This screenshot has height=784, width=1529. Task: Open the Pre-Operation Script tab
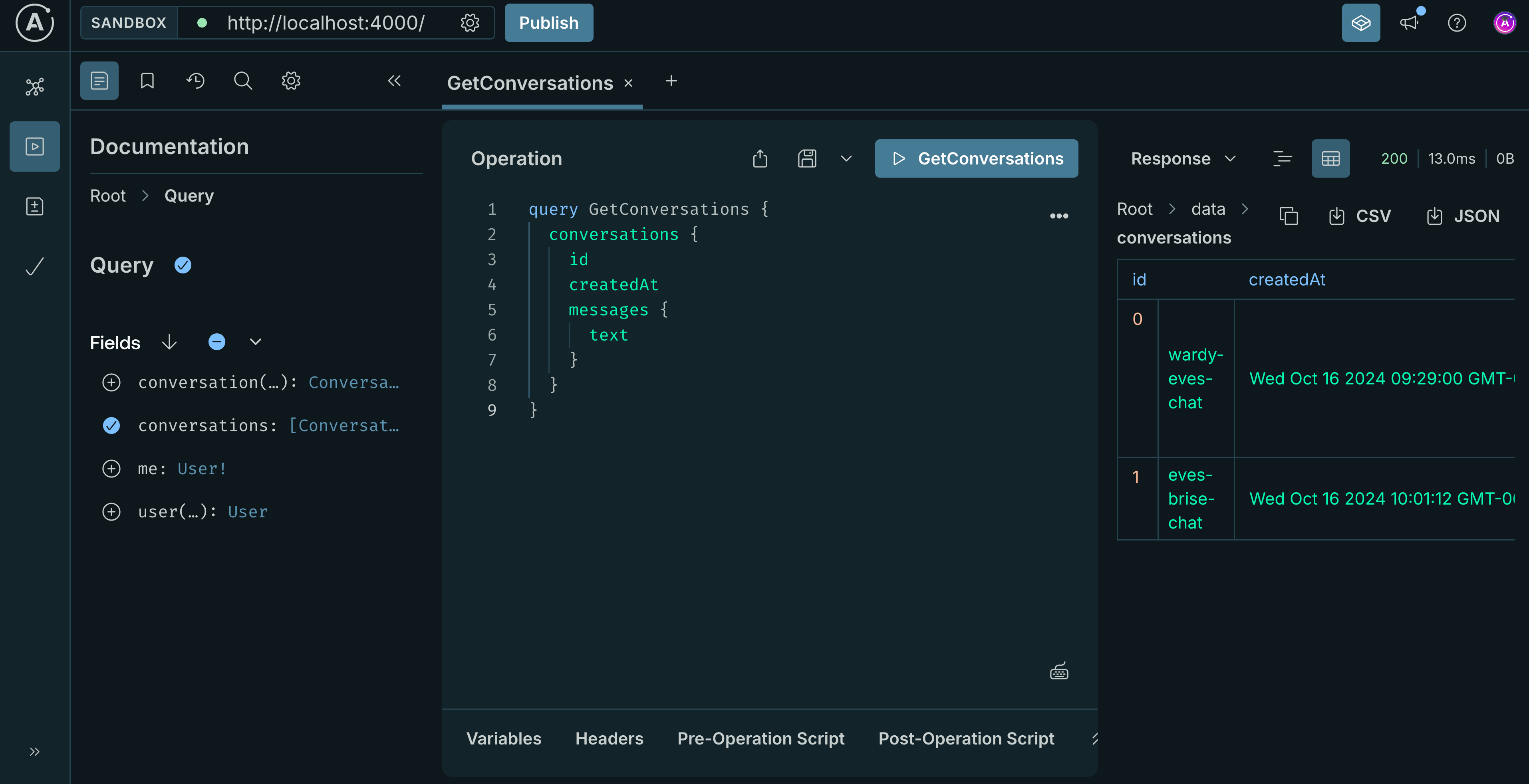(761, 738)
